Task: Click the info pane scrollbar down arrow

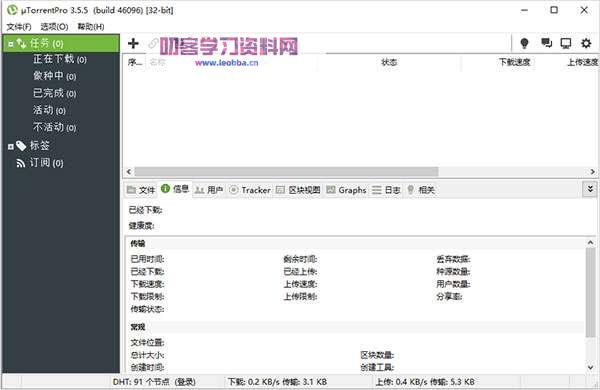Action: (x=590, y=367)
